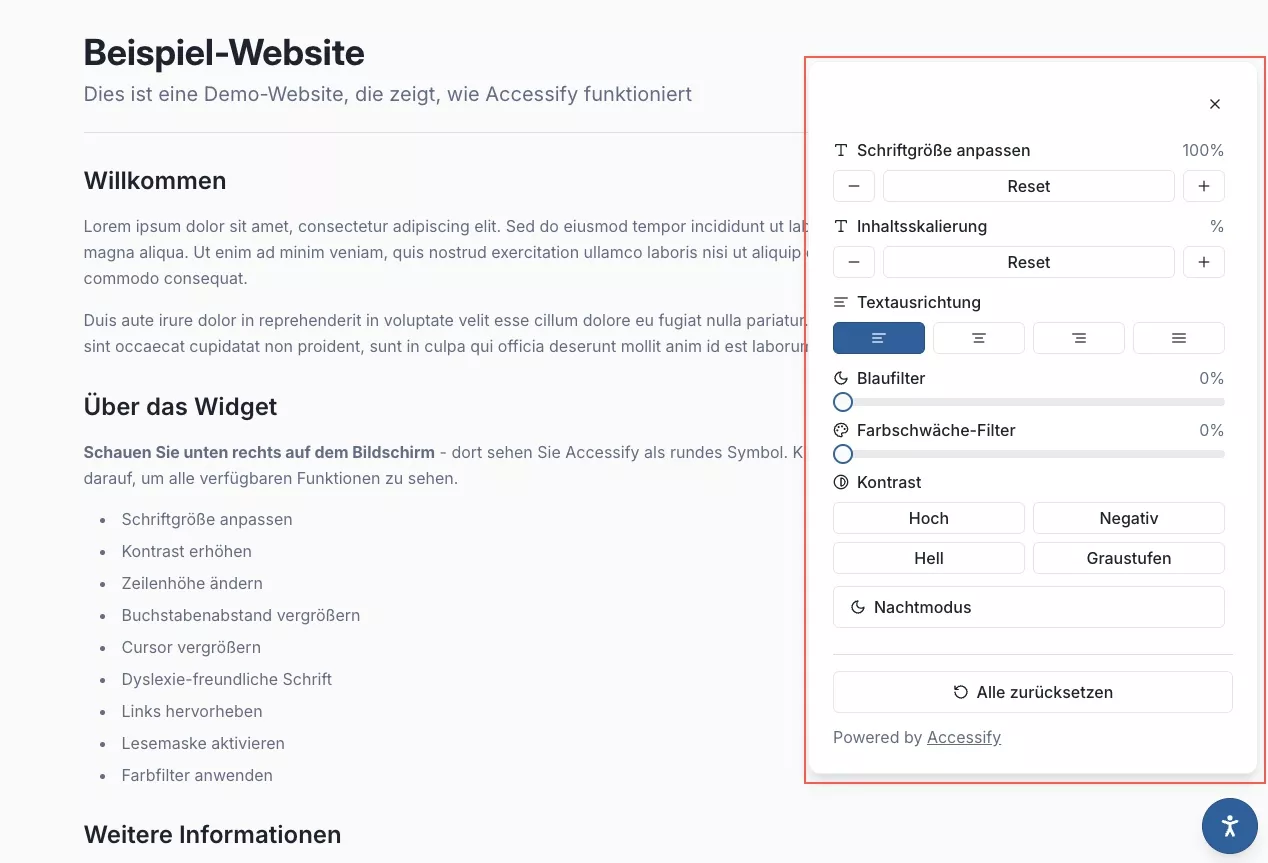This screenshot has height=863, width=1268.
Task: Close the Accessify settings panel
Action: (1215, 104)
